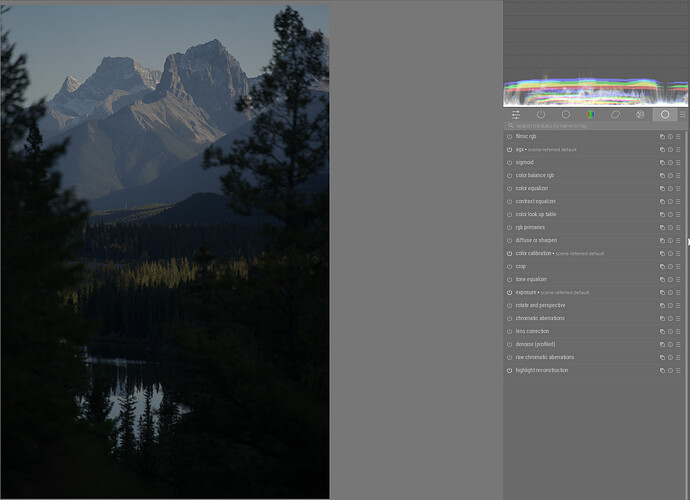Open multi-instance menu for lens correction
The image size is (690, 500).
662,331
